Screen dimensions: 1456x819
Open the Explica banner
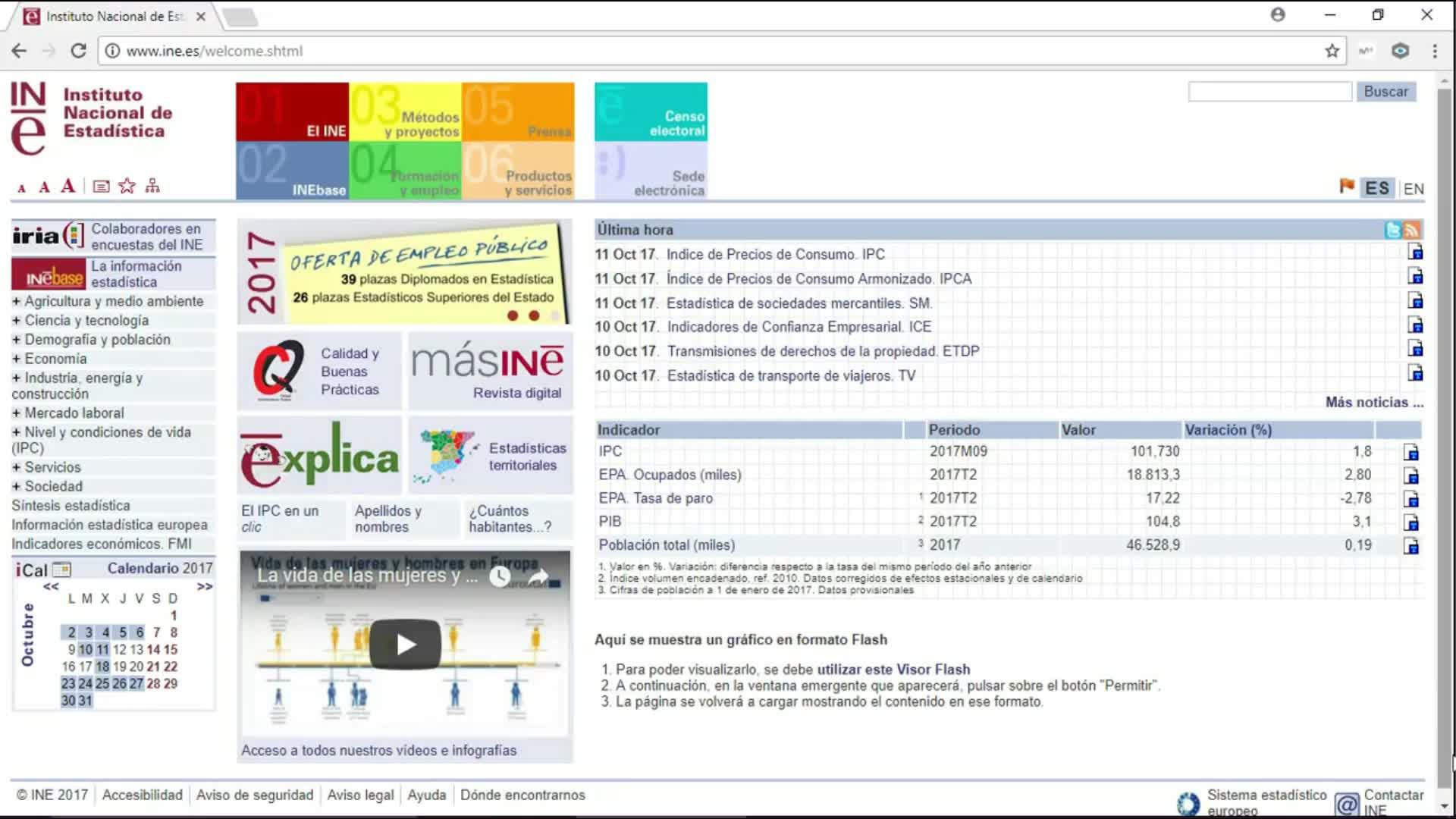(x=319, y=455)
